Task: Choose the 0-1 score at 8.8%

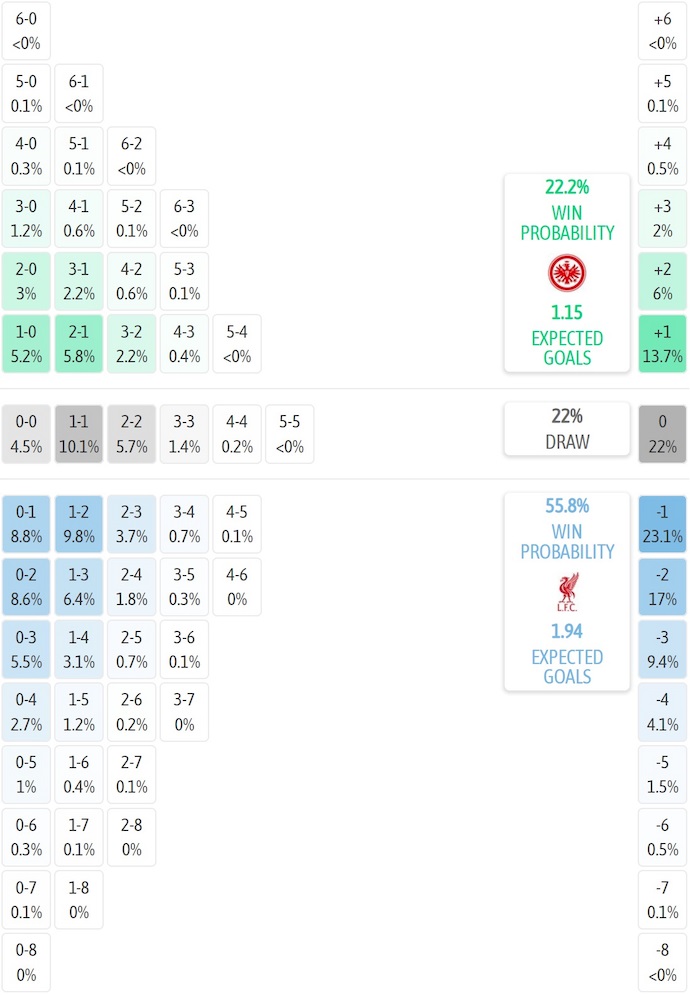Action: click(x=27, y=524)
